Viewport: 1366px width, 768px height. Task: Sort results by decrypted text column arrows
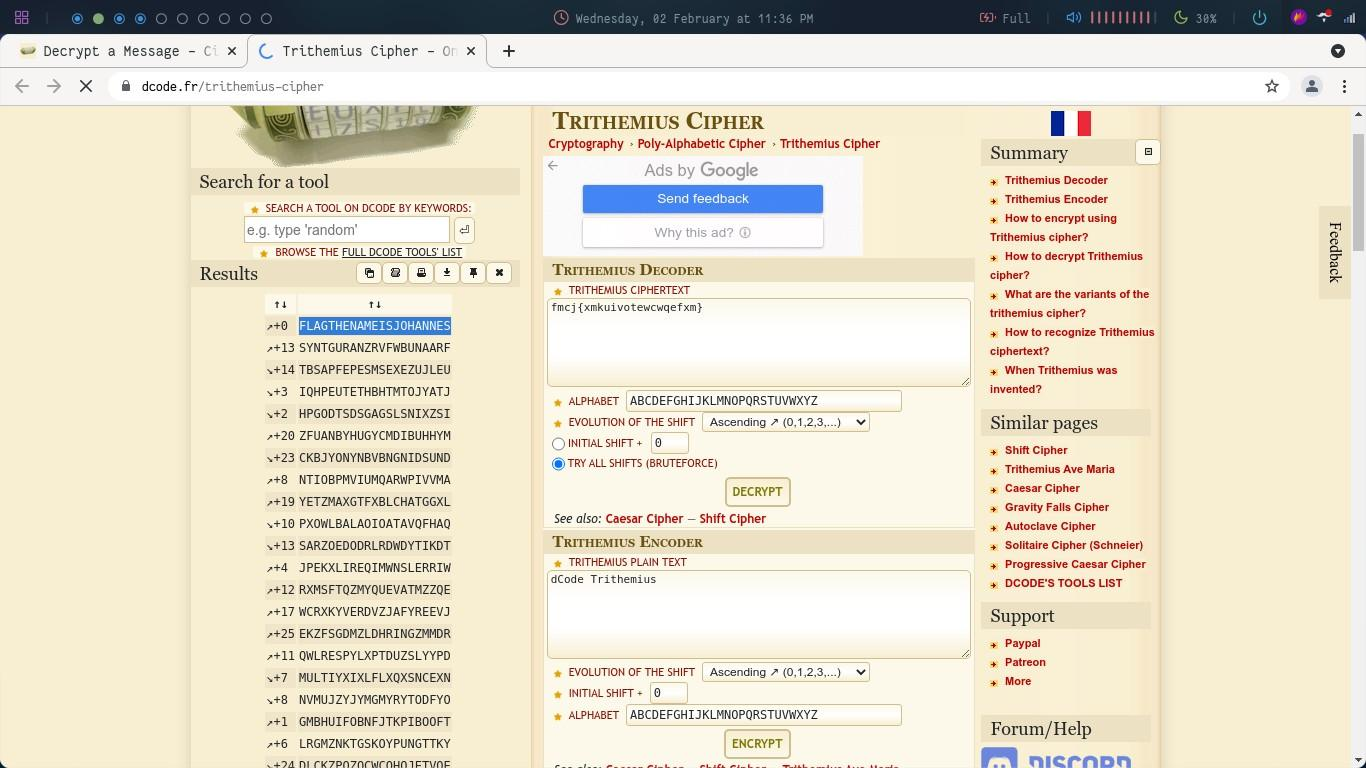(374, 304)
